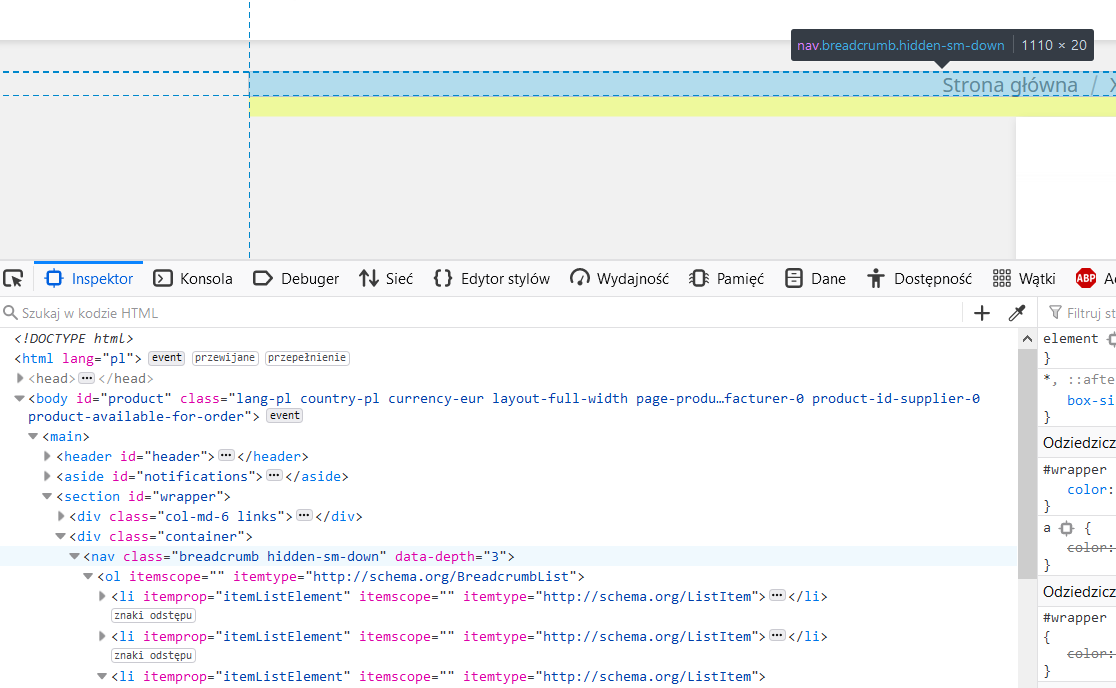Switch to the Pamięć tab
Viewport: 1116px width, 688px height.
click(727, 278)
